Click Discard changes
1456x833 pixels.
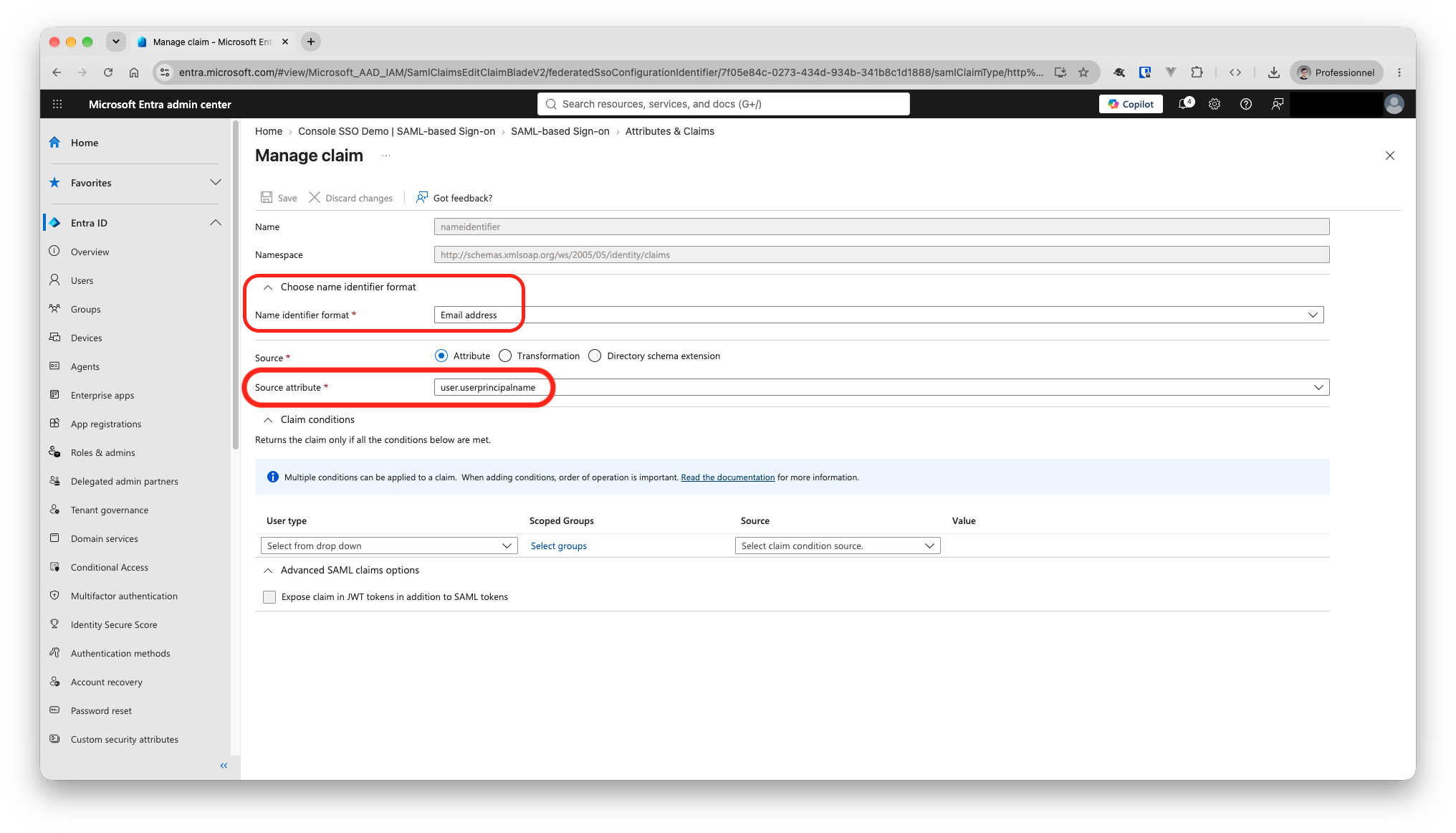(351, 198)
